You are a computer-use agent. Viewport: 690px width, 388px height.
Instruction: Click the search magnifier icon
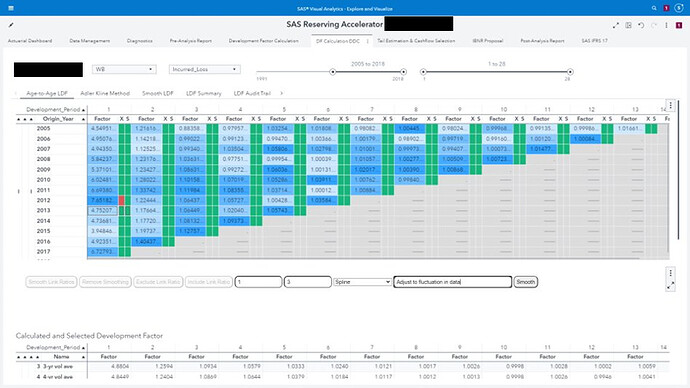[654, 8]
